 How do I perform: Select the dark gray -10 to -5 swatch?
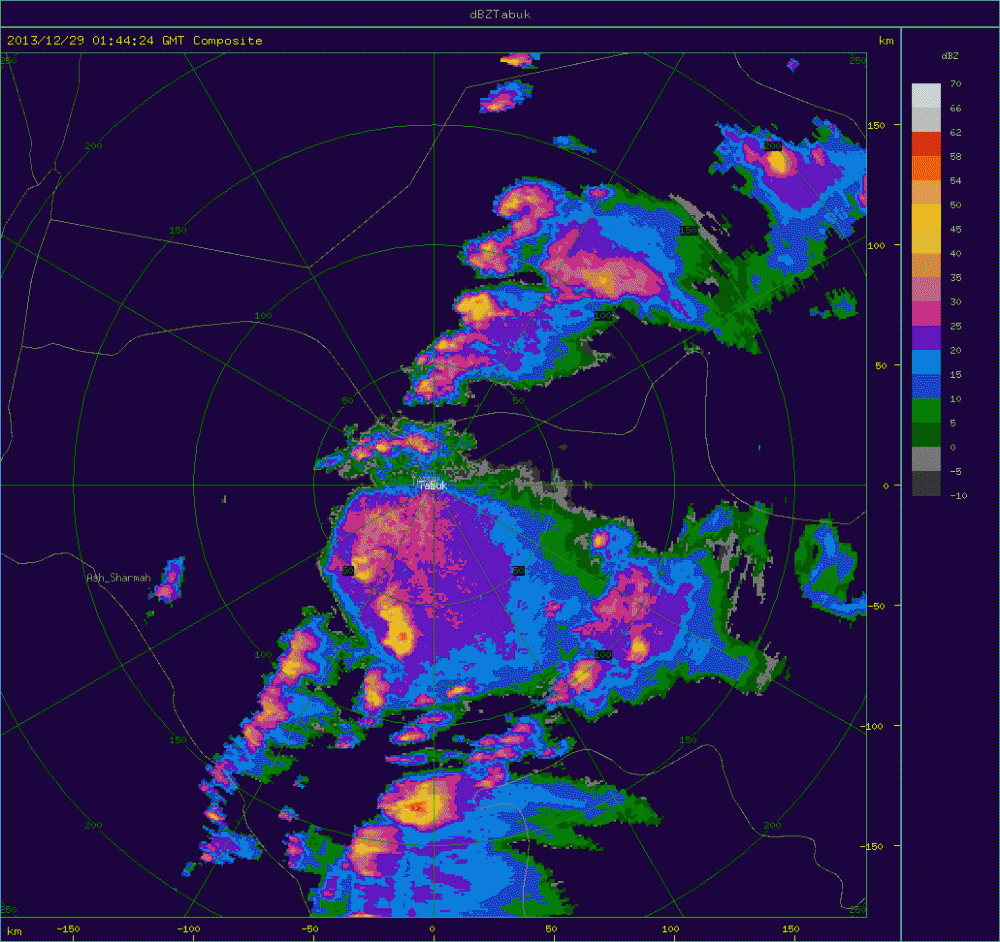coord(926,483)
